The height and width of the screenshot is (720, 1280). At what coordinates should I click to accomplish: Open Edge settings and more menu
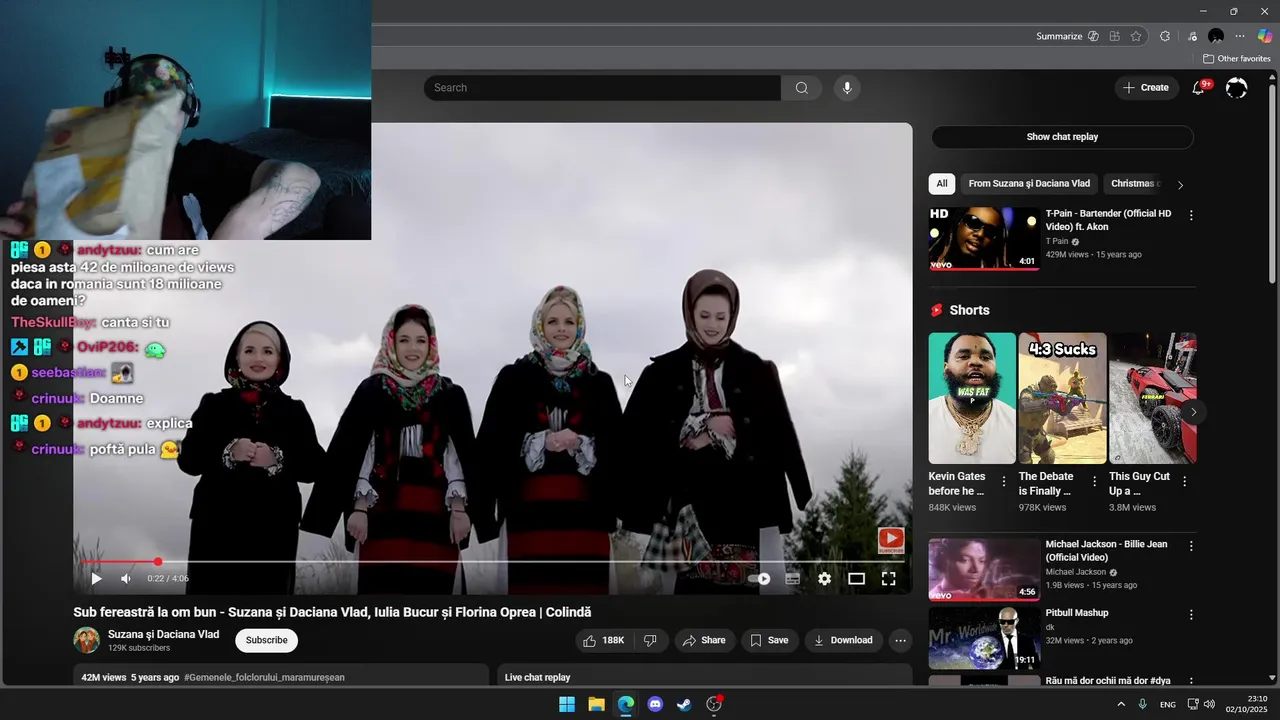(x=1240, y=36)
